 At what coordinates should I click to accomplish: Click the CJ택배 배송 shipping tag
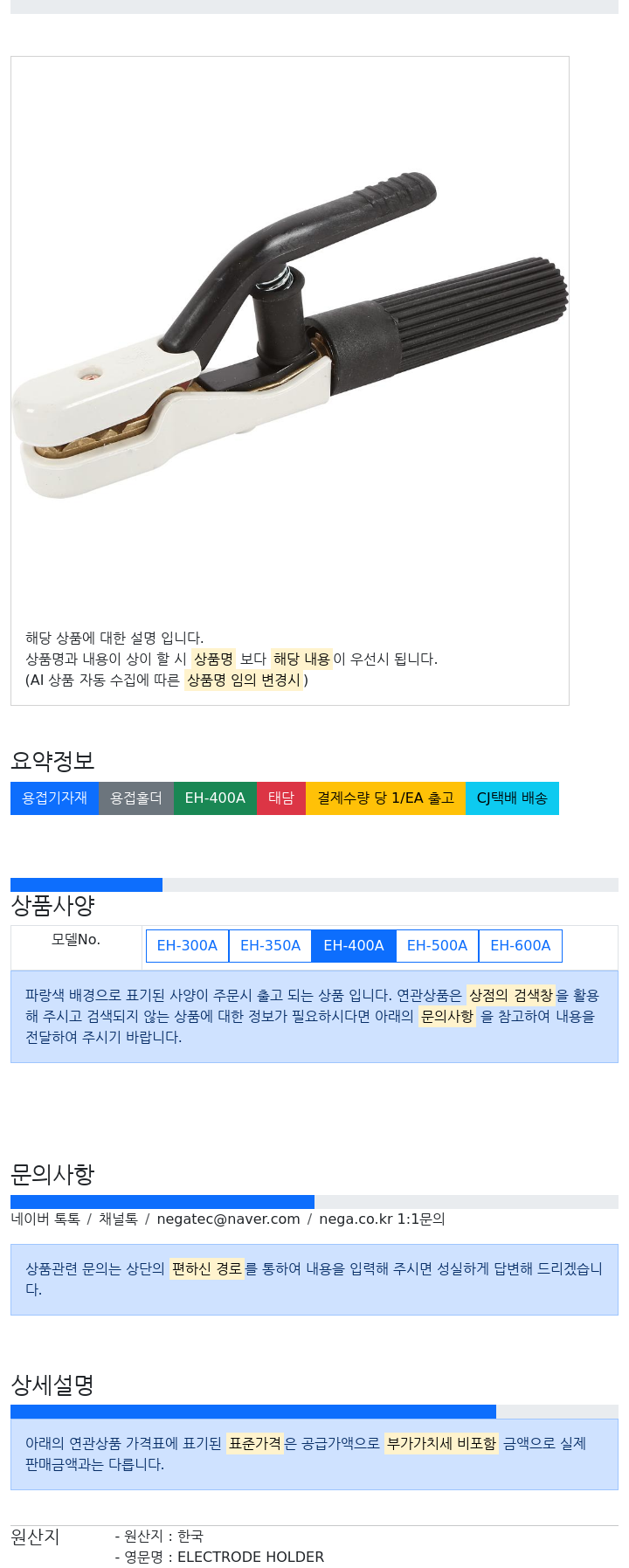(512, 798)
